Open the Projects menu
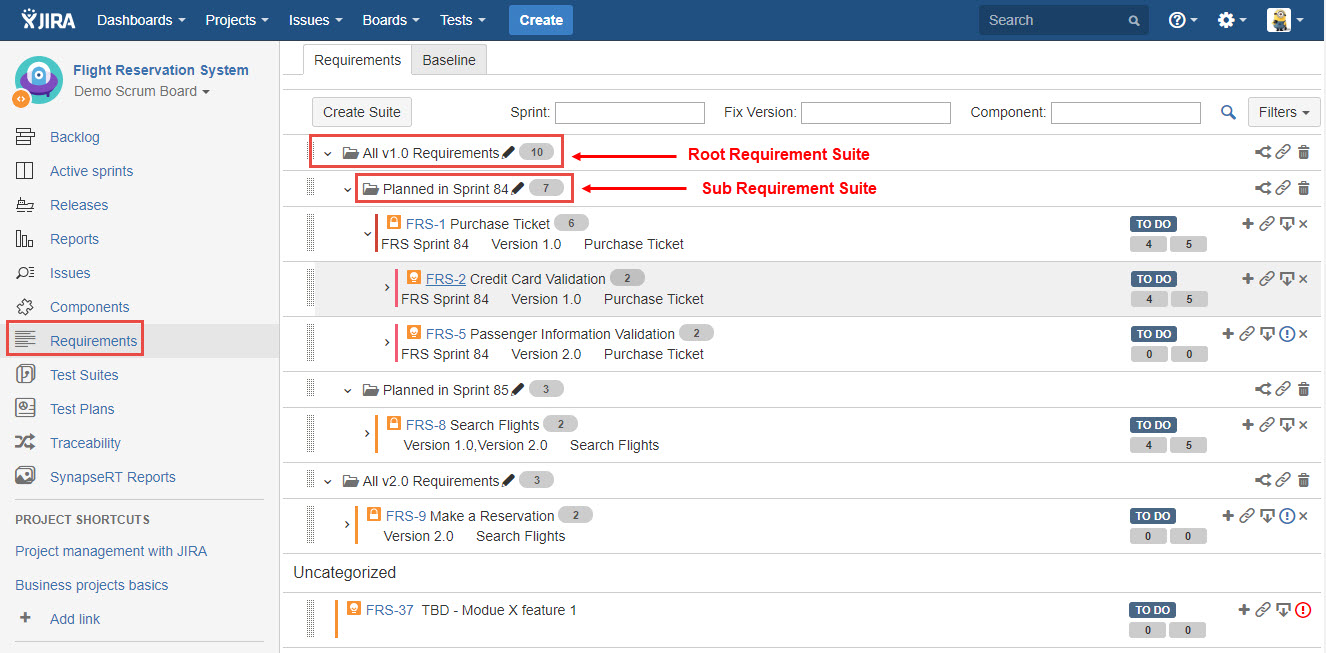This screenshot has width=1326, height=653. point(236,20)
